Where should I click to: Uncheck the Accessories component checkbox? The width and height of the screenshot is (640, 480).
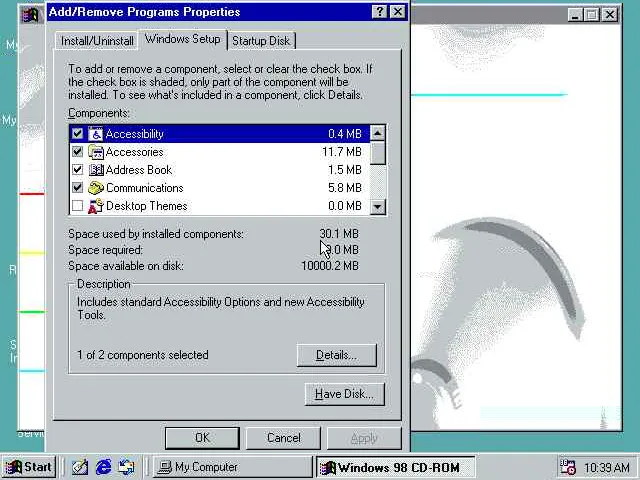pyautogui.click(x=77, y=151)
